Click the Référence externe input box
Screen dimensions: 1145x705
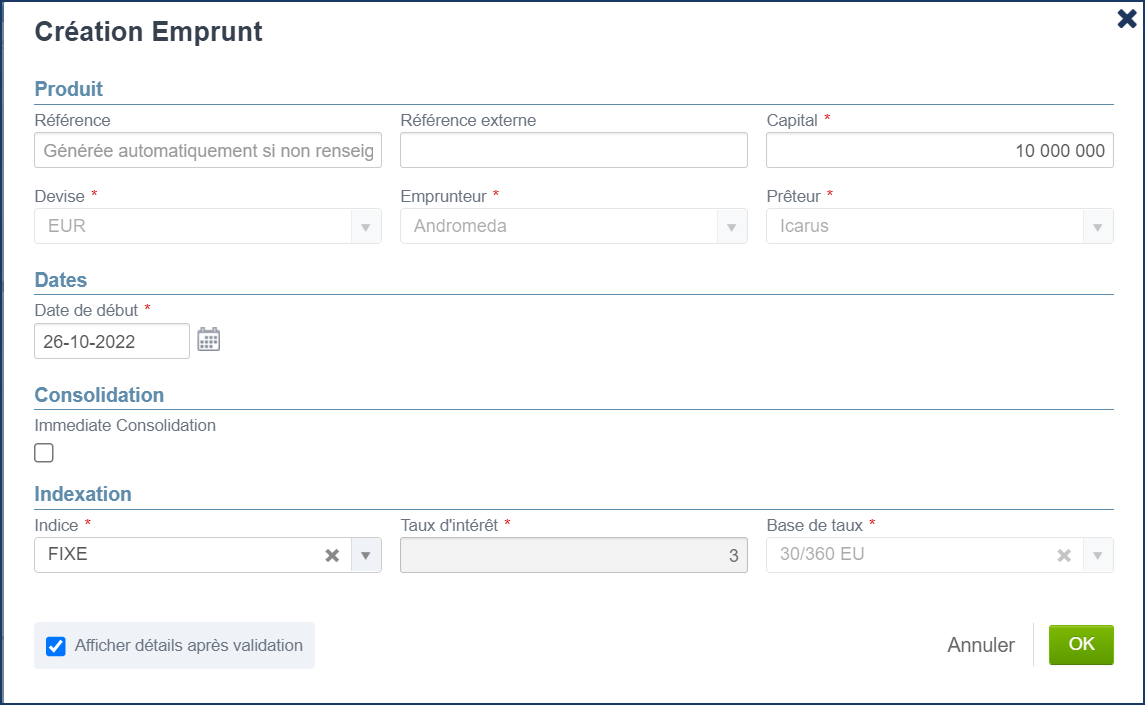point(573,150)
